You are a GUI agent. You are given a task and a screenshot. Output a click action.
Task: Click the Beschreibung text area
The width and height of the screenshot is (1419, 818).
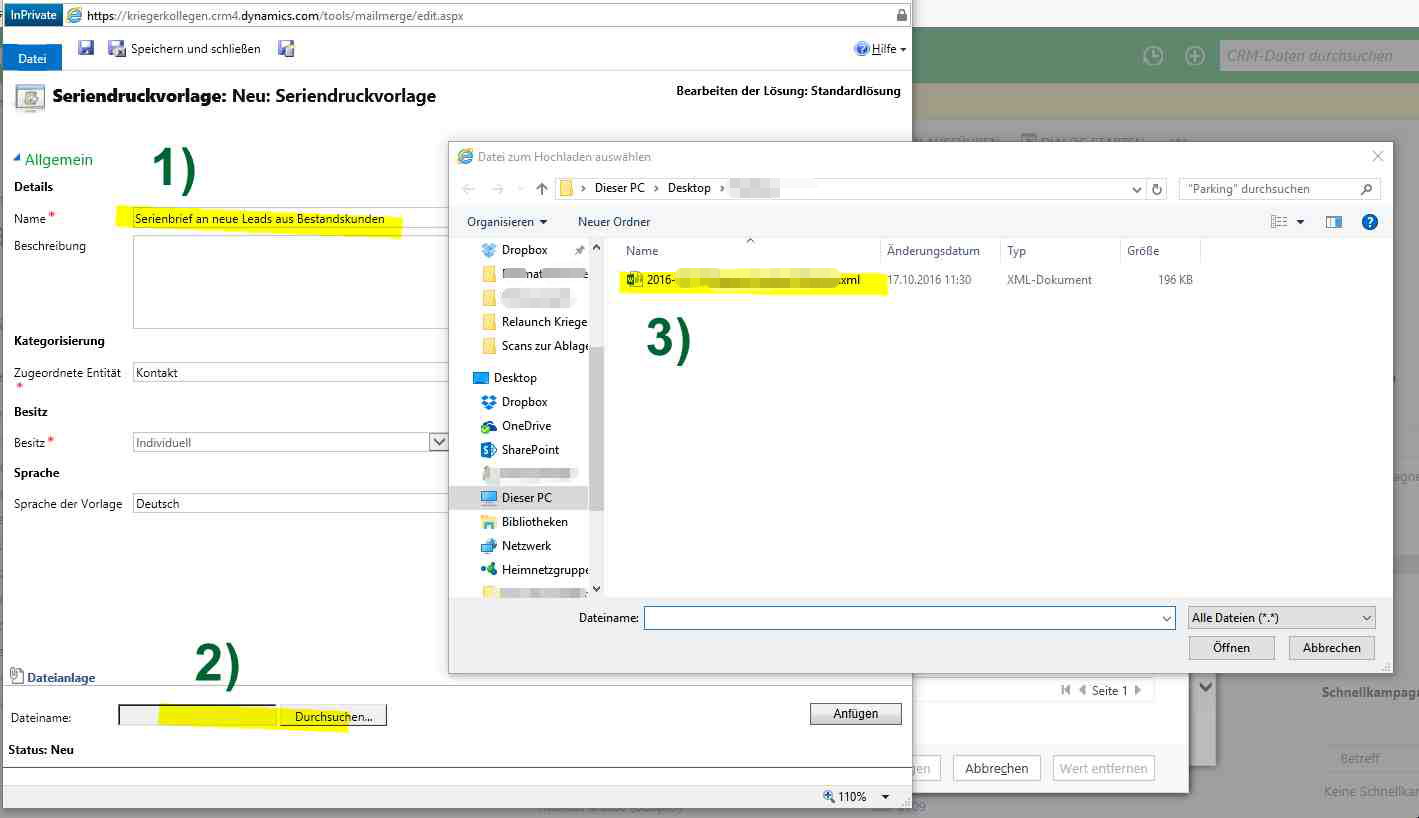tap(290, 282)
